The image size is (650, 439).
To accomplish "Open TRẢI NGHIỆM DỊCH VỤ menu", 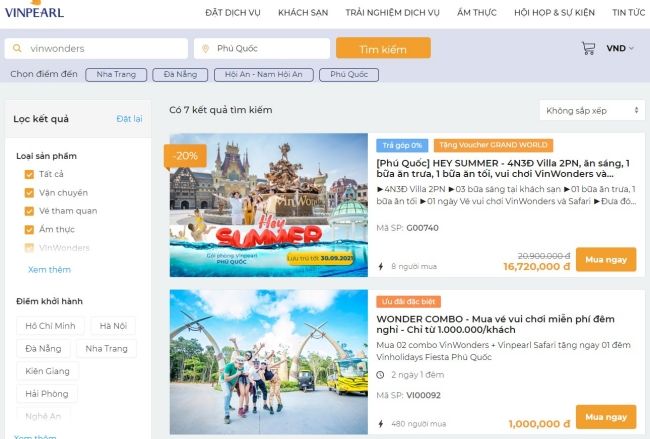I will point(393,13).
